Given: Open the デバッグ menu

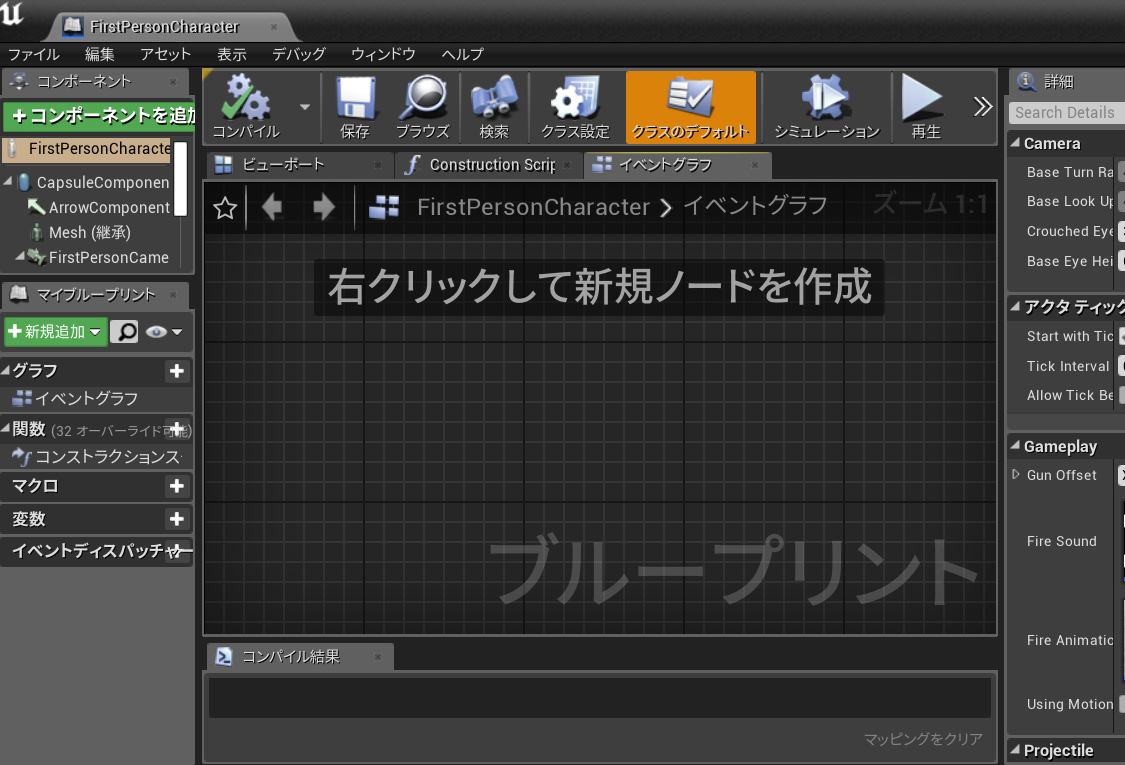Looking at the screenshot, I should pyautogui.click(x=298, y=55).
